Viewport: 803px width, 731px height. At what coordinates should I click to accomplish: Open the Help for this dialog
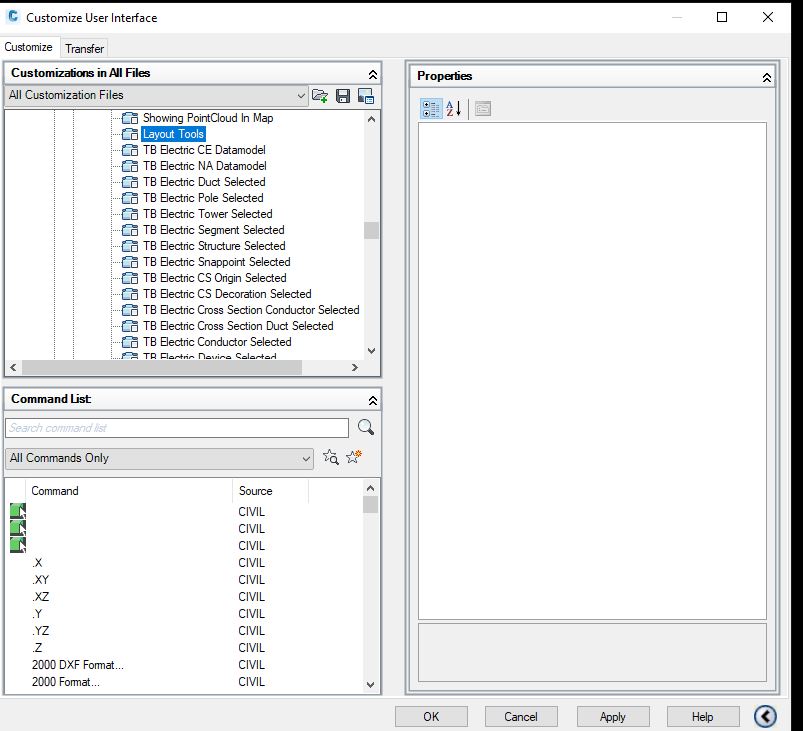[702, 716]
